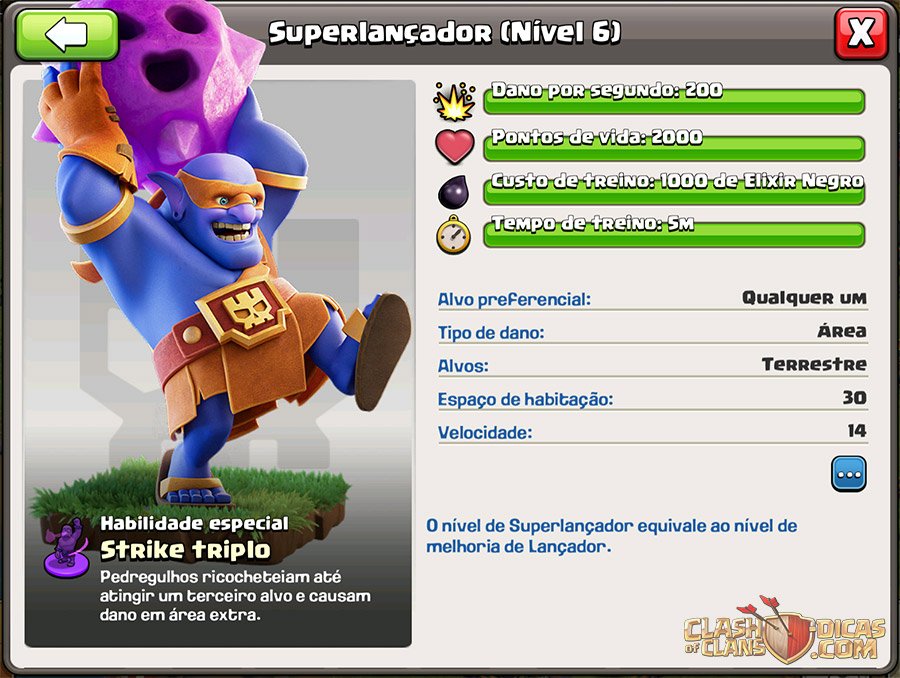Click the Alvo preferencial row
Viewport: 900px width, 678px height.
coord(653,299)
